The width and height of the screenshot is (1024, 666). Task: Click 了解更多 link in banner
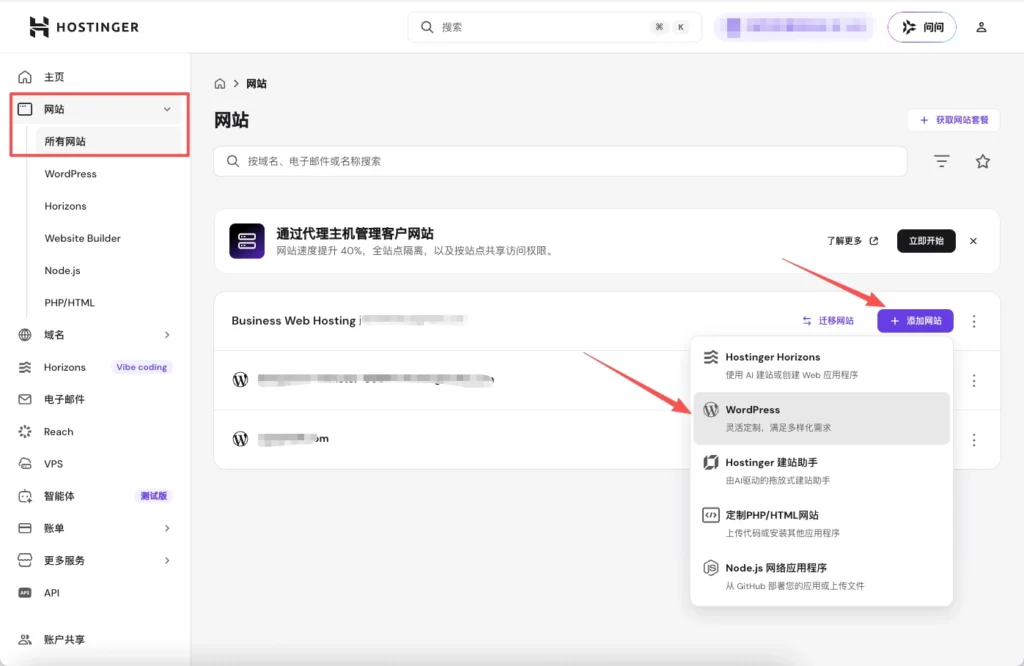pos(852,241)
